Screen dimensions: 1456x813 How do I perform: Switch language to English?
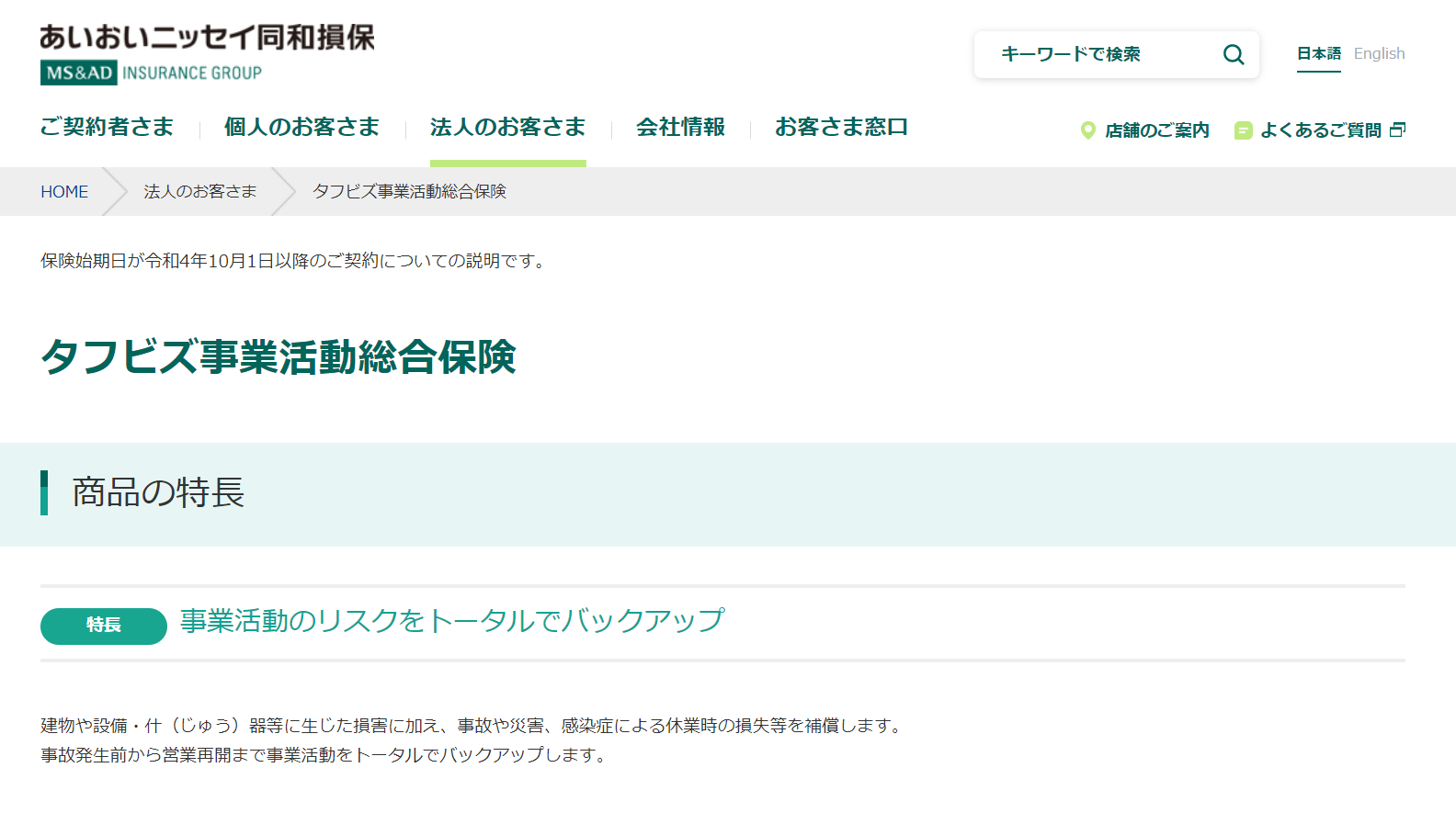[1379, 53]
